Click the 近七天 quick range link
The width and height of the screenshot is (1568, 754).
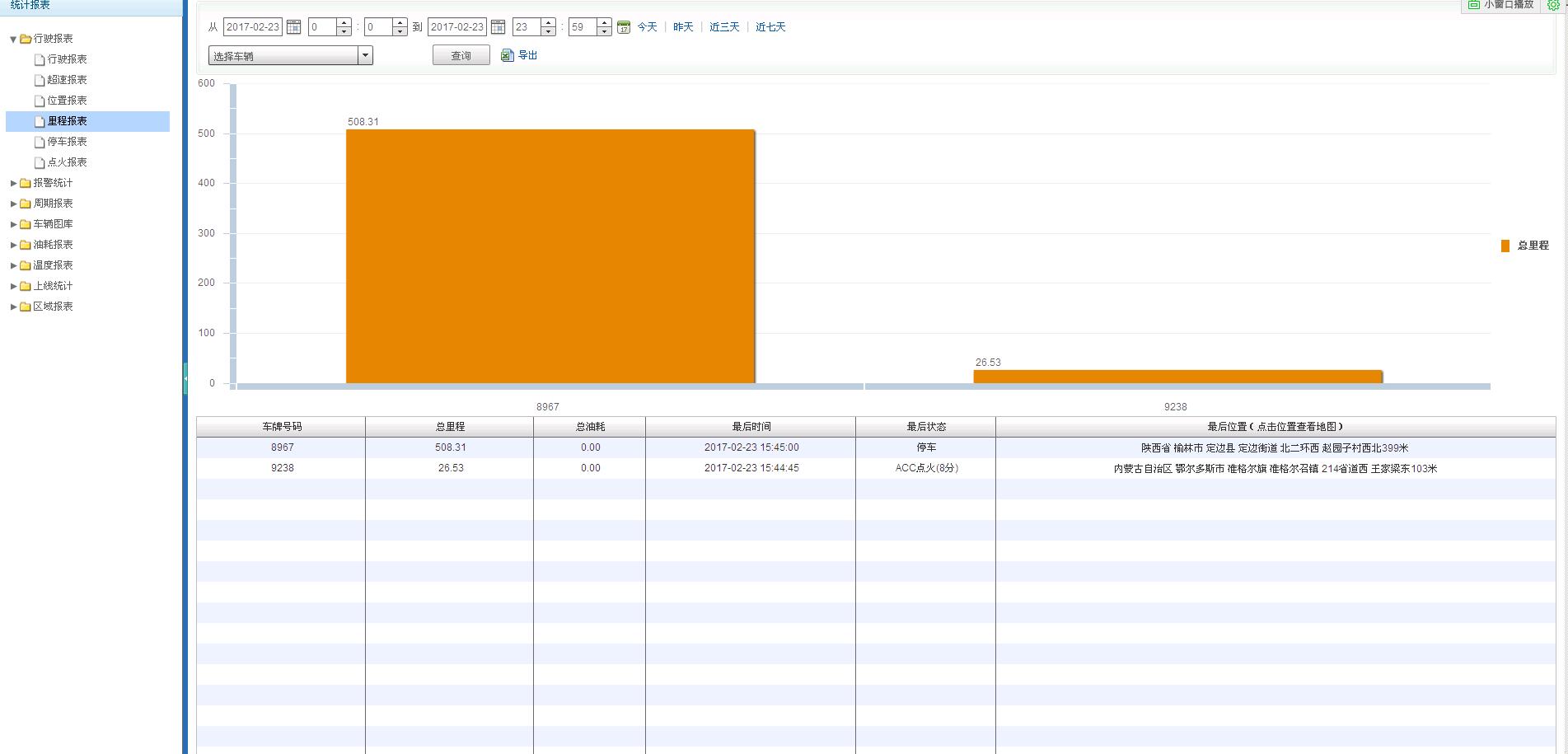point(770,27)
